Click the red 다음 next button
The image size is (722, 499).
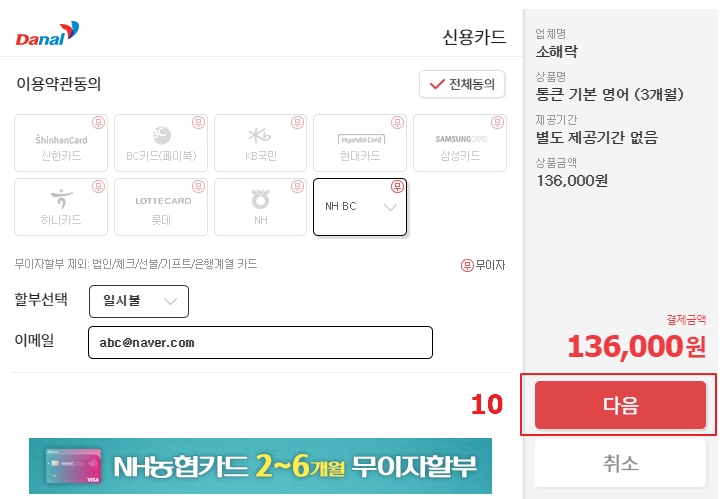[x=620, y=405]
